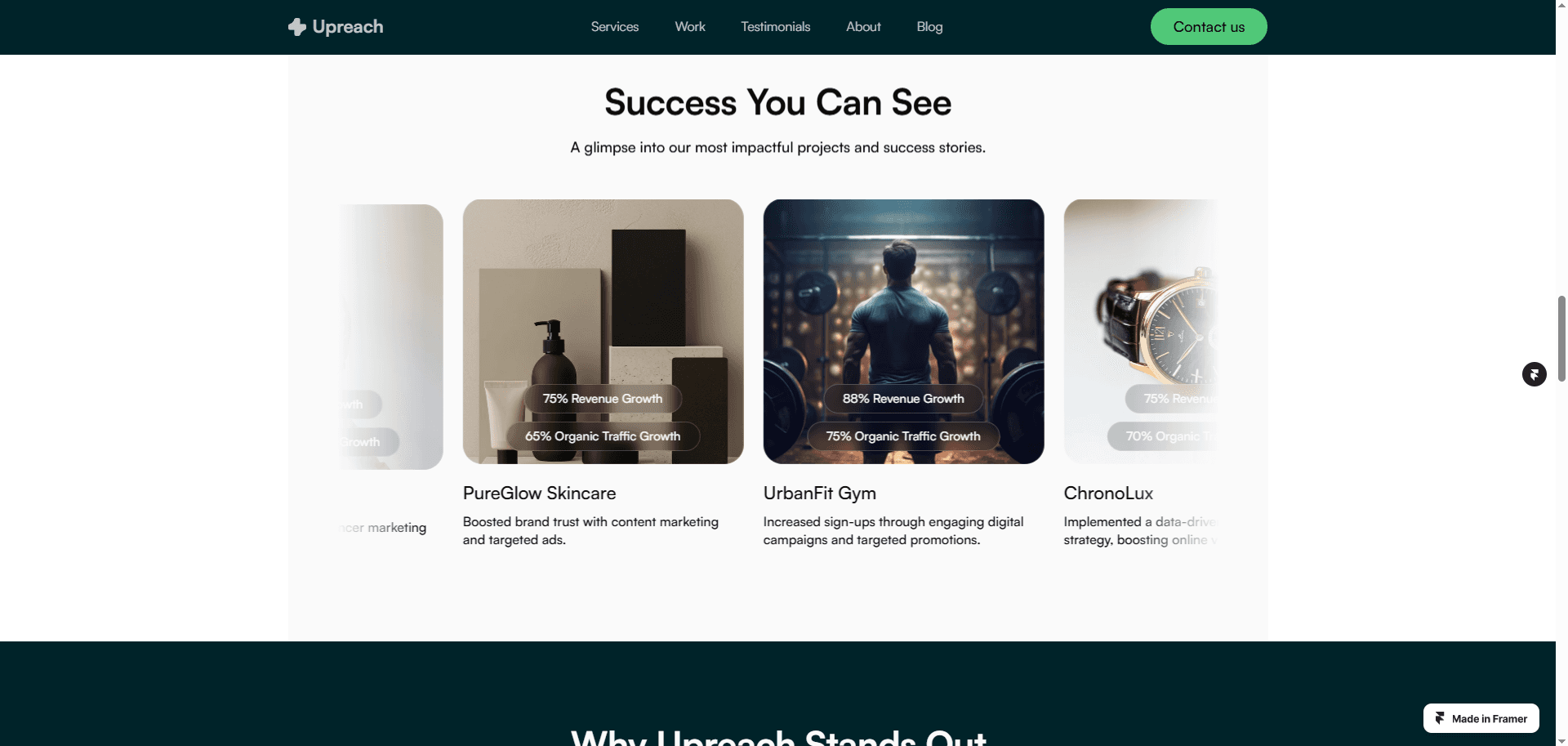This screenshot has width=1568, height=746.
Task: Click the PureGlow Skincare title
Action: [x=539, y=494]
